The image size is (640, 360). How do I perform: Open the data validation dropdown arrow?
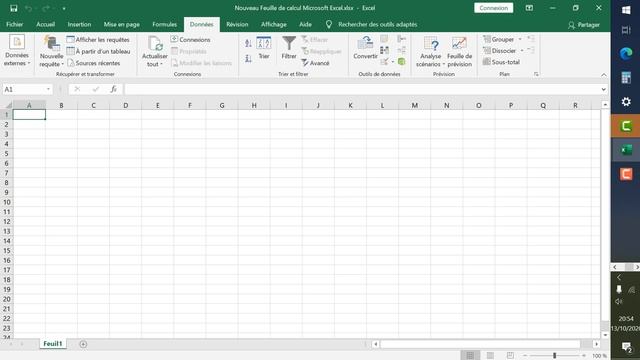[x=393, y=62]
